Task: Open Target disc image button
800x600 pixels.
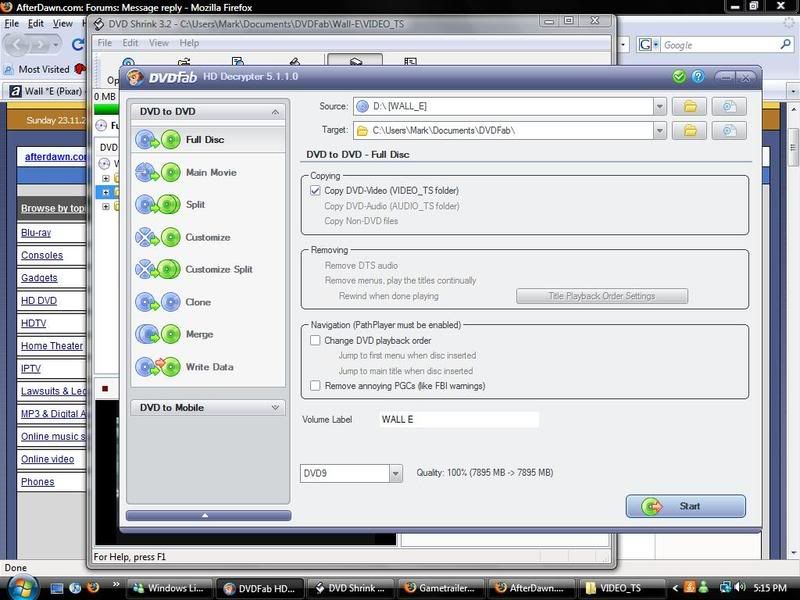Action: click(x=729, y=131)
